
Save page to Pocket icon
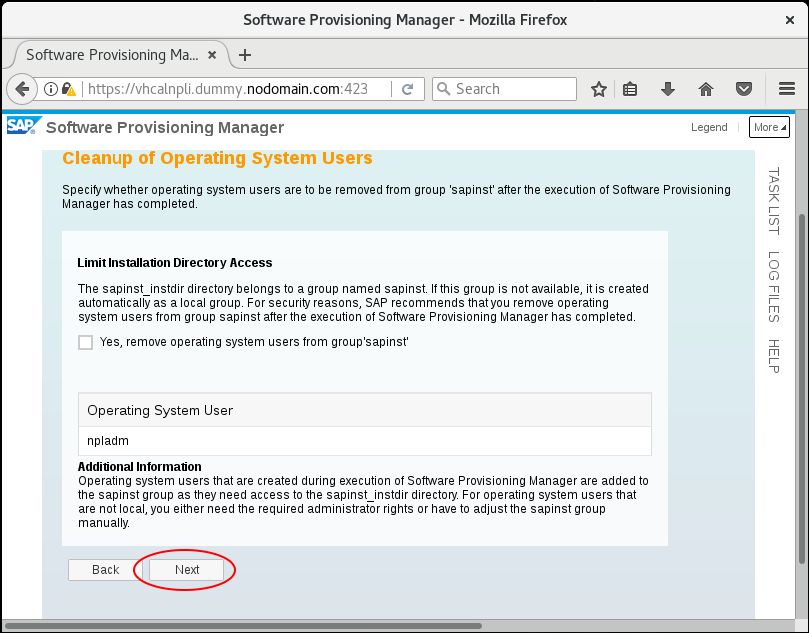pos(743,89)
